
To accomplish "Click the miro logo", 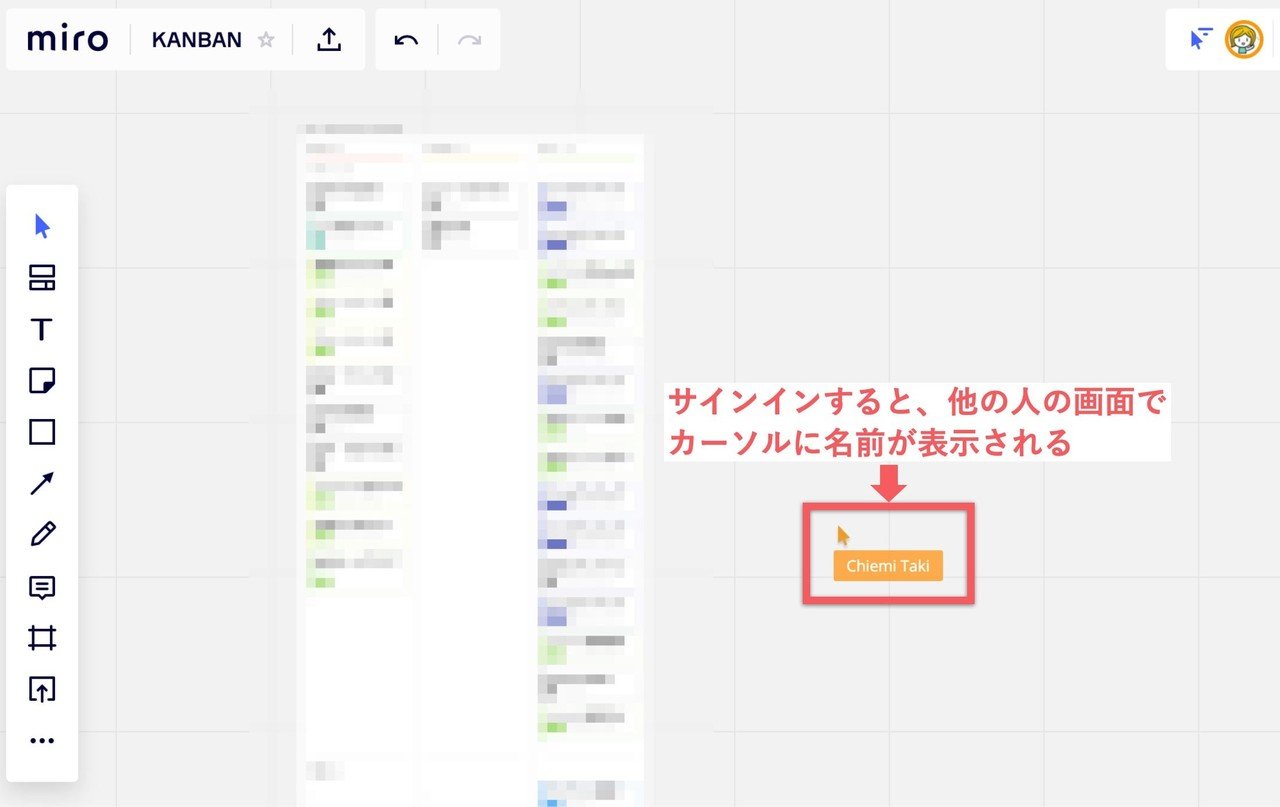I will (66, 39).
